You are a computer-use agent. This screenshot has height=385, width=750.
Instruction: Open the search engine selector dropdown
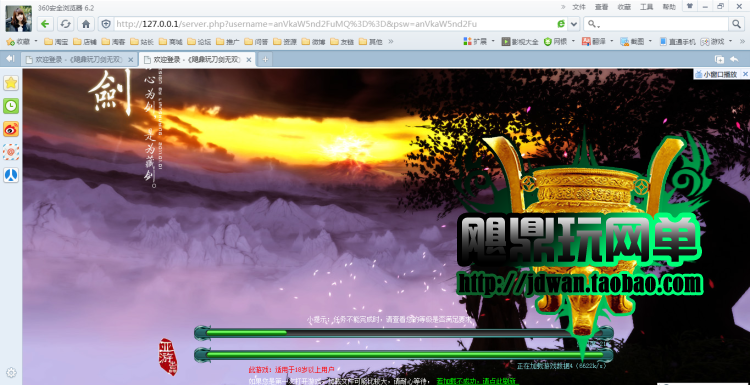pos(593,24)
